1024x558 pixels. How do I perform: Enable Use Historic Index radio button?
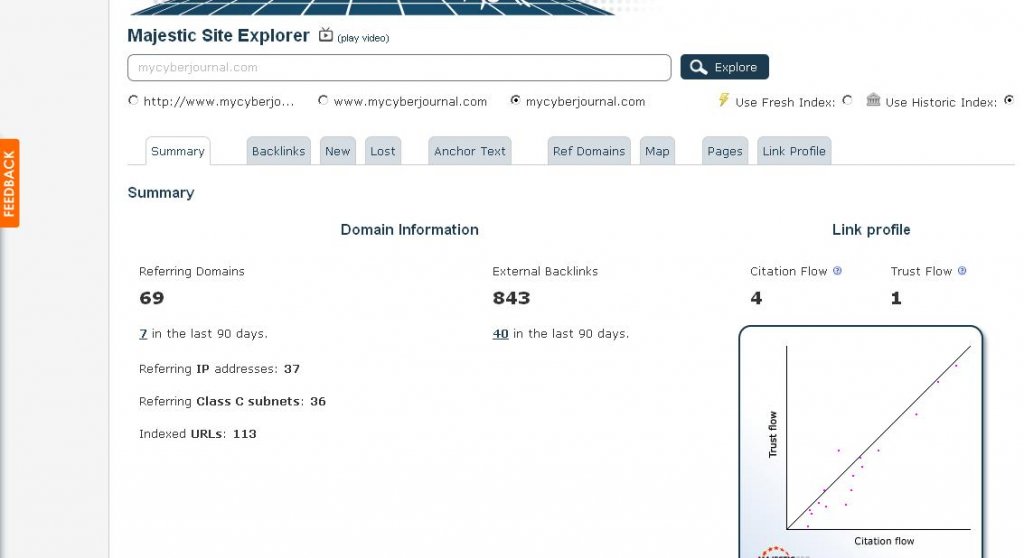click(1009, 101)
